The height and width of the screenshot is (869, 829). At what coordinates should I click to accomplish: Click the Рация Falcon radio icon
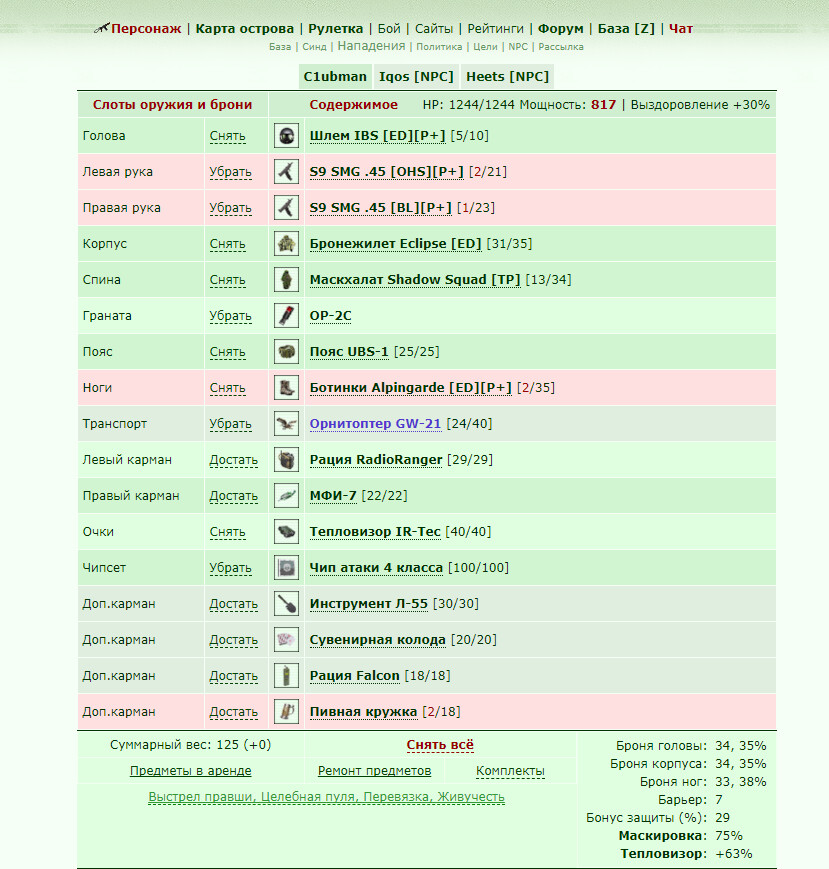[286, 676]
